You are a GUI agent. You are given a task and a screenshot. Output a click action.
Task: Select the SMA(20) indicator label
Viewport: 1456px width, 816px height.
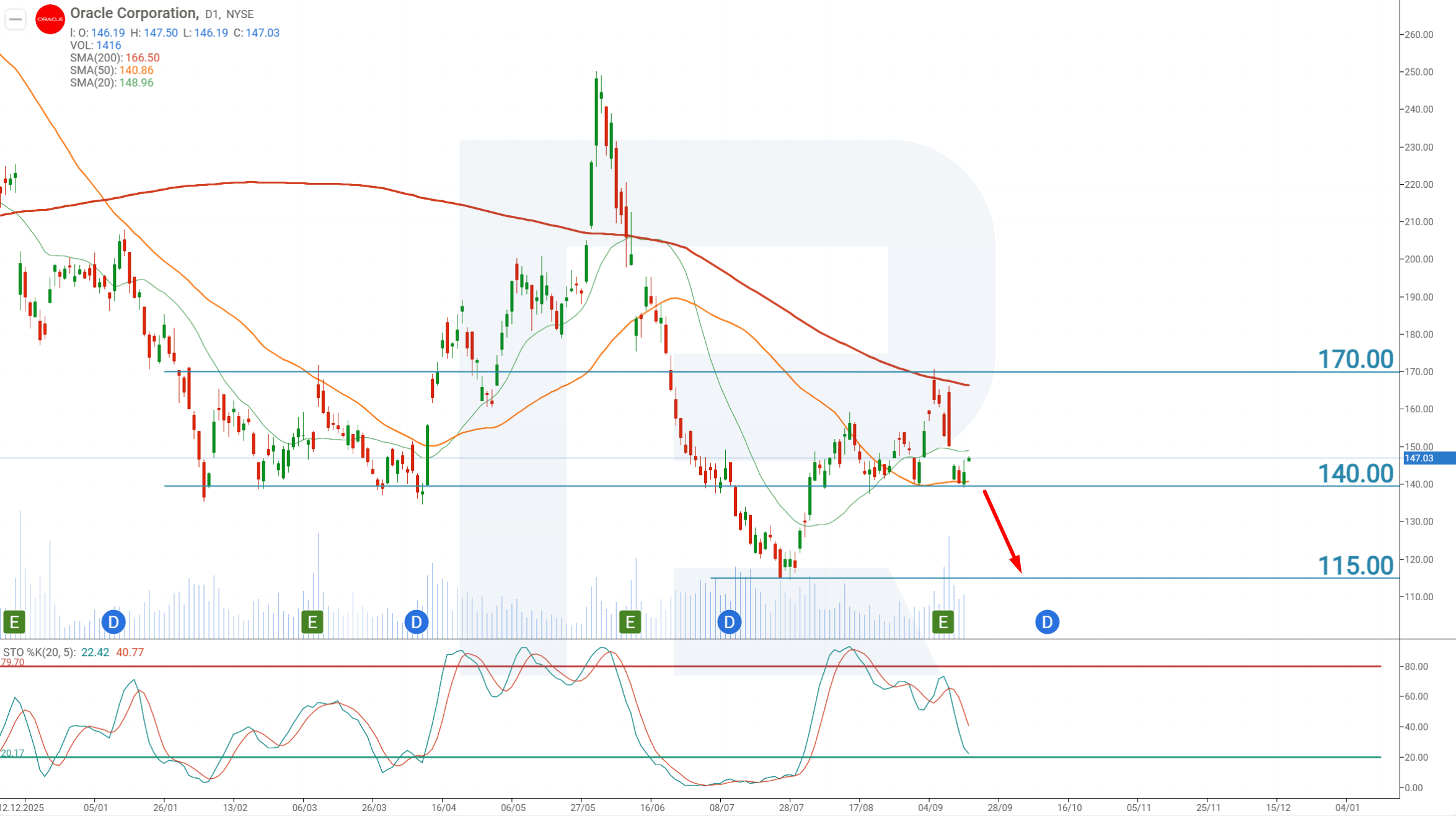112,82
